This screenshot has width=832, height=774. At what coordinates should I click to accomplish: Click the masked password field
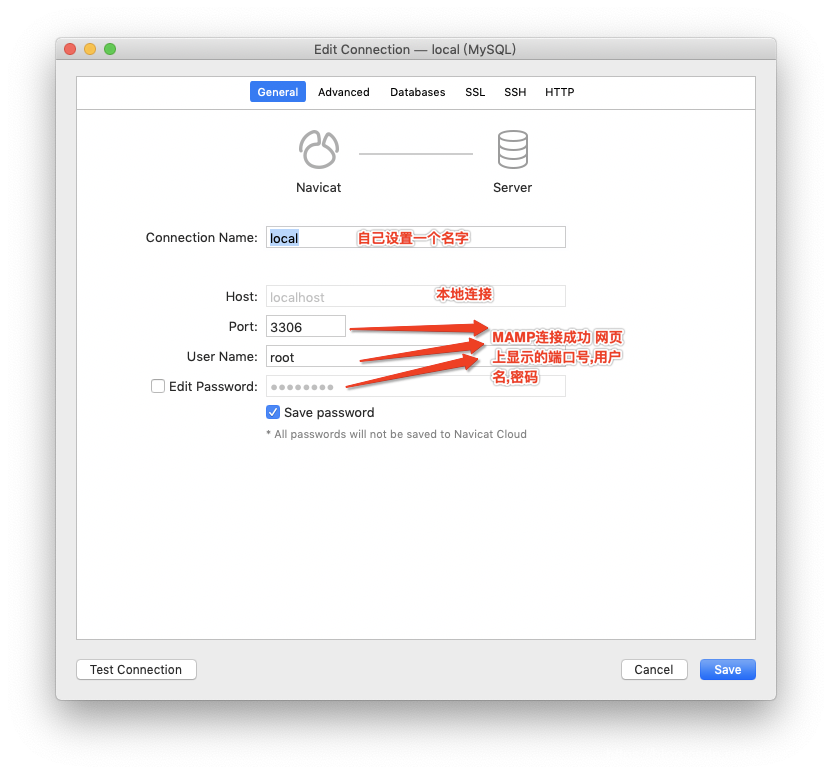coord(415,386)
